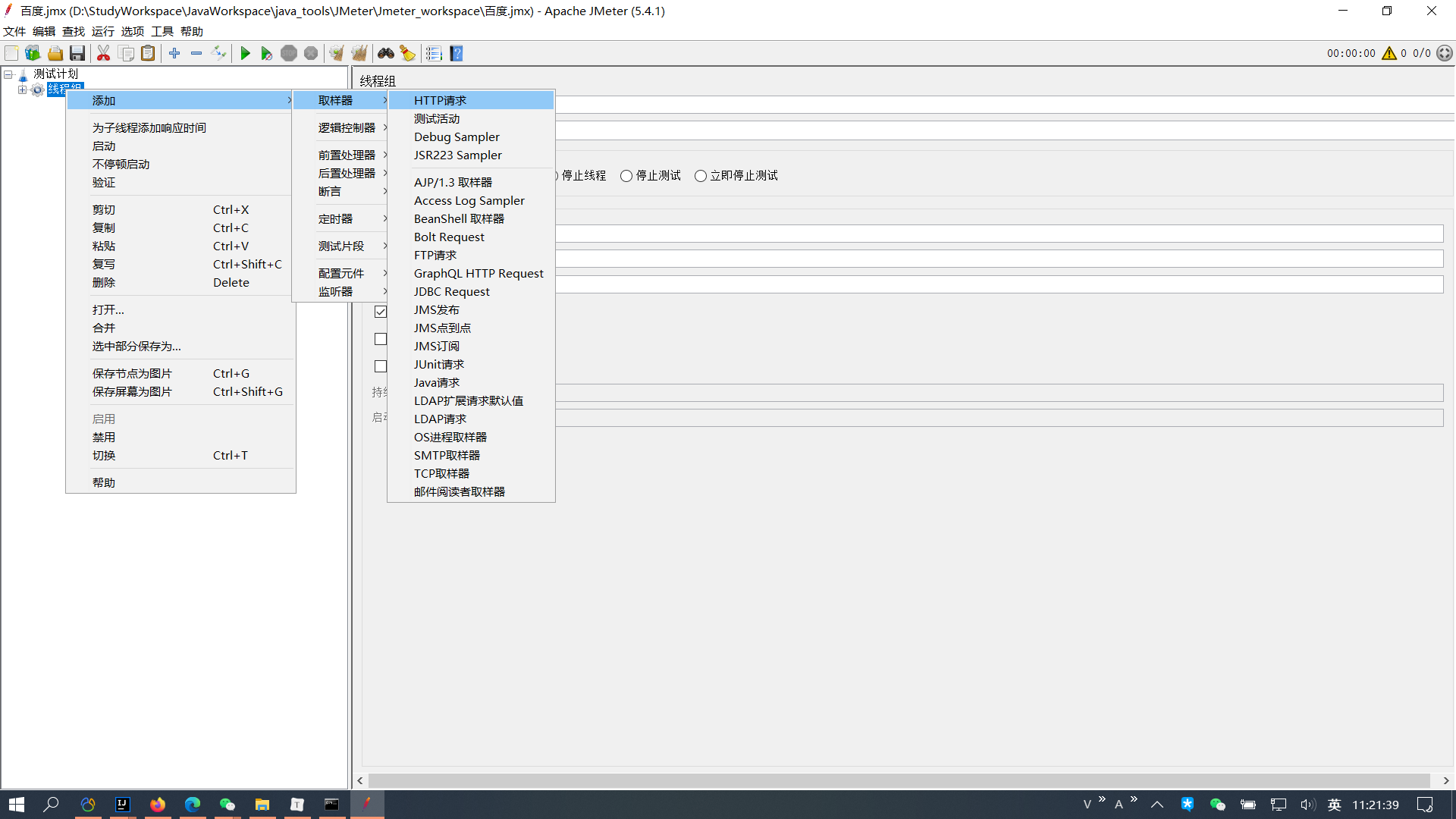
Task: Select the 停止测试 radio button
Action: (x=626, y=176)
